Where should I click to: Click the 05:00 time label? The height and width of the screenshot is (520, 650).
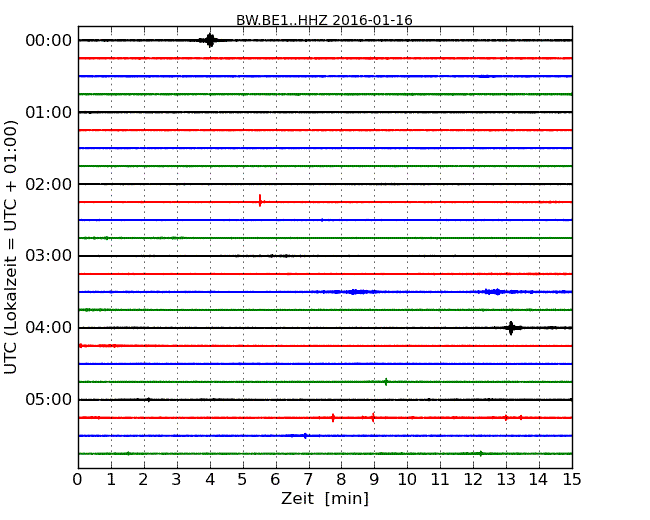49,399
